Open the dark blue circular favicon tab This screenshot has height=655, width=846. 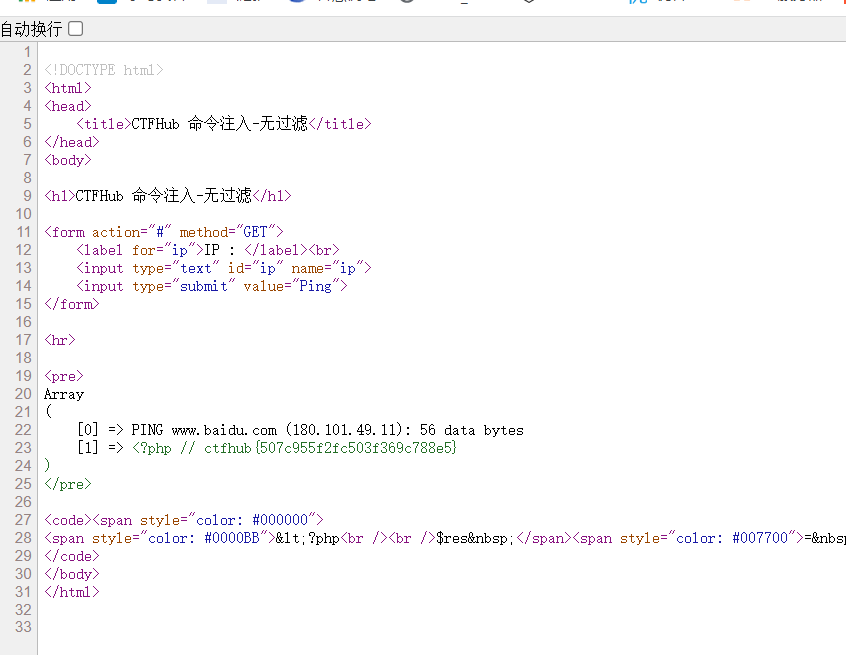[298, 5]
